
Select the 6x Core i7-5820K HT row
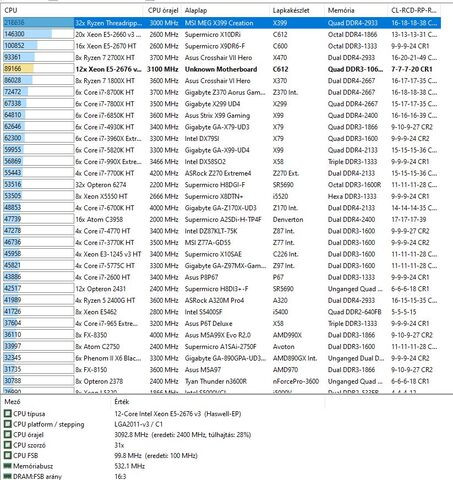pos(222,150)
